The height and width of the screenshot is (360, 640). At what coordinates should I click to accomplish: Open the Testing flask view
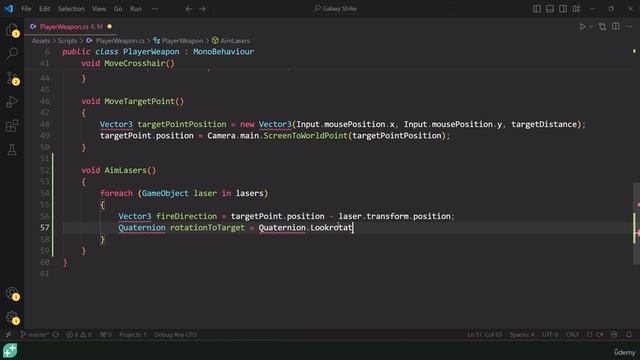tap(12, 150)
